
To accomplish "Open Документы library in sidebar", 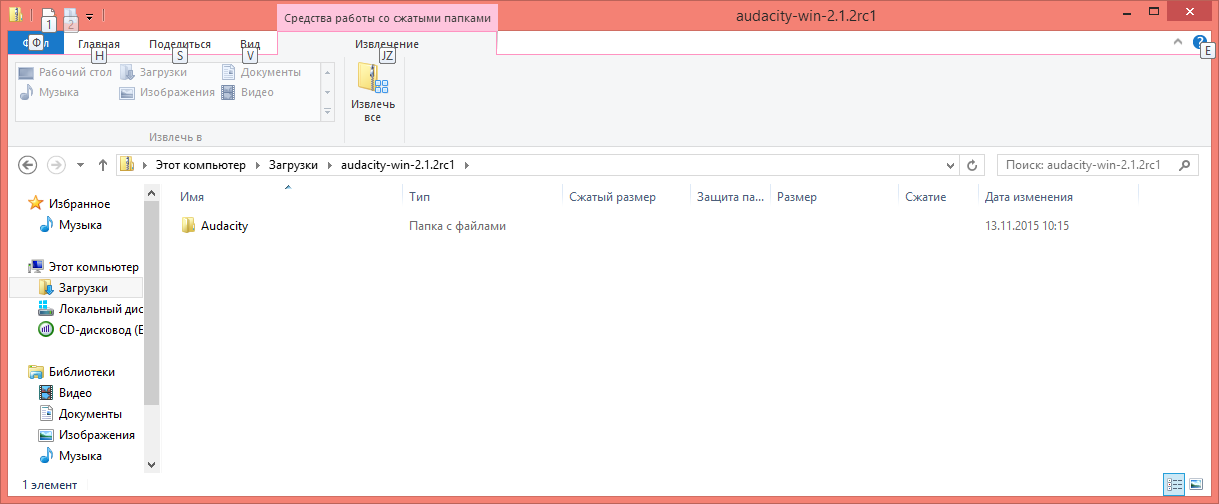I will point(81,414).
